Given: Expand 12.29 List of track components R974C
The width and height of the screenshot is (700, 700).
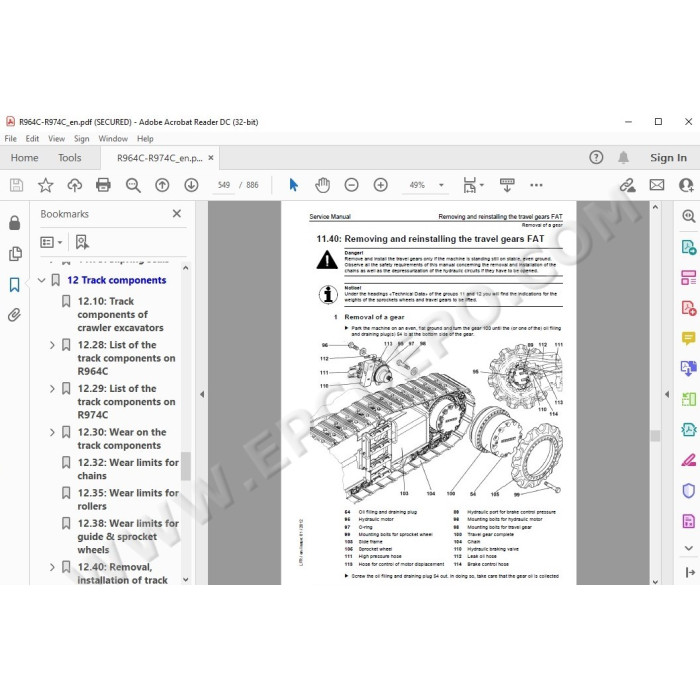Looking at the screenshot, I should pos(52,389).
